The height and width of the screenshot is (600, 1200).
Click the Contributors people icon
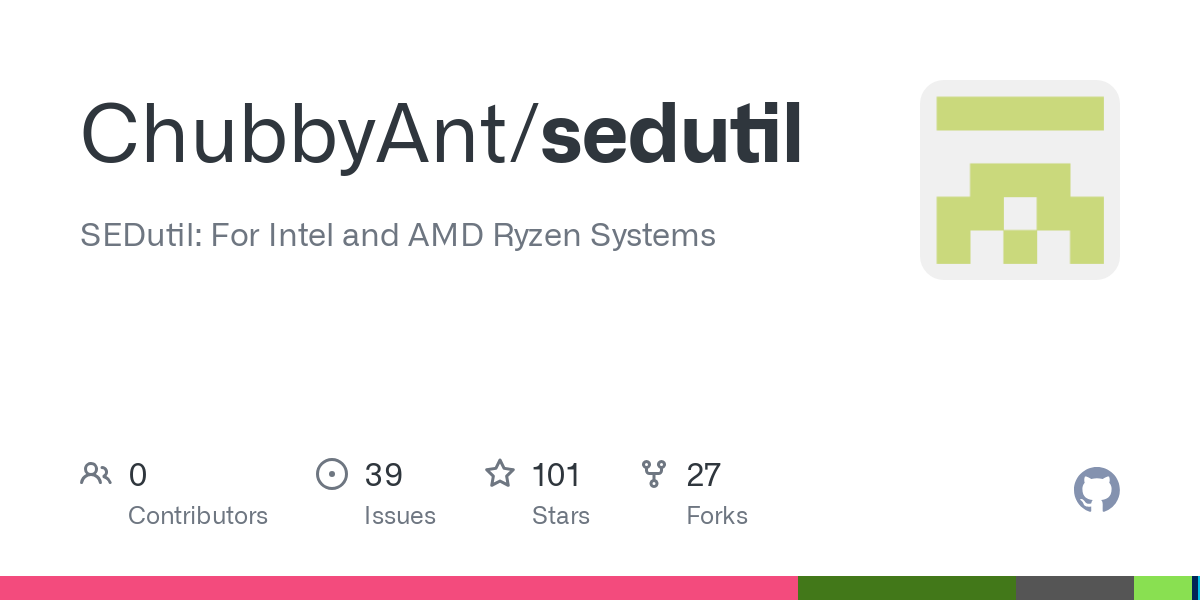click(x=96, y=474)
